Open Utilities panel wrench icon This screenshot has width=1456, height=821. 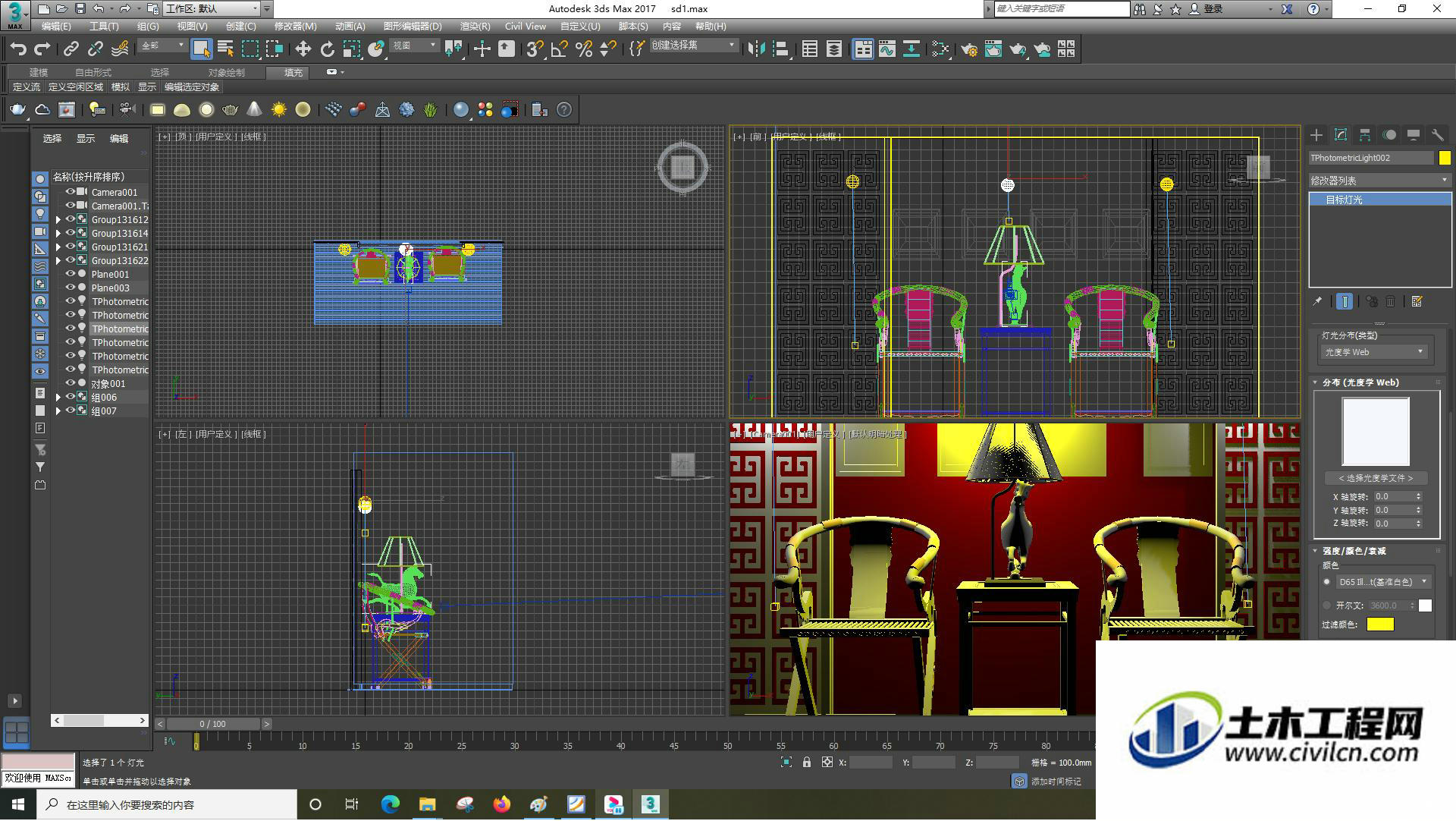pyautogui.click(x=1438, y=135)
